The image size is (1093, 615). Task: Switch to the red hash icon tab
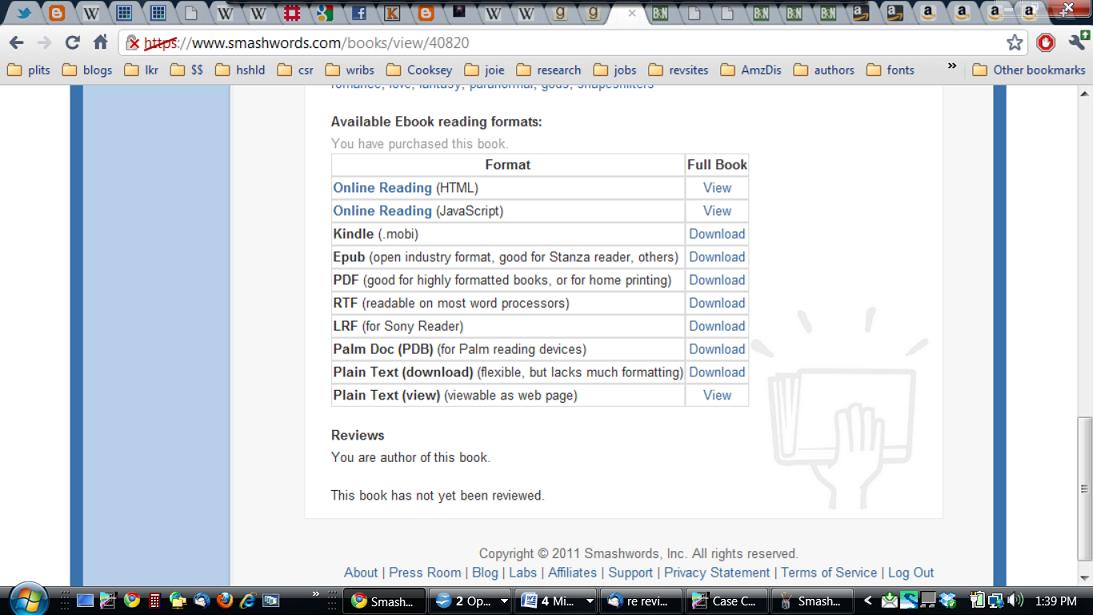pyautogui.click(x=291, y=13)
